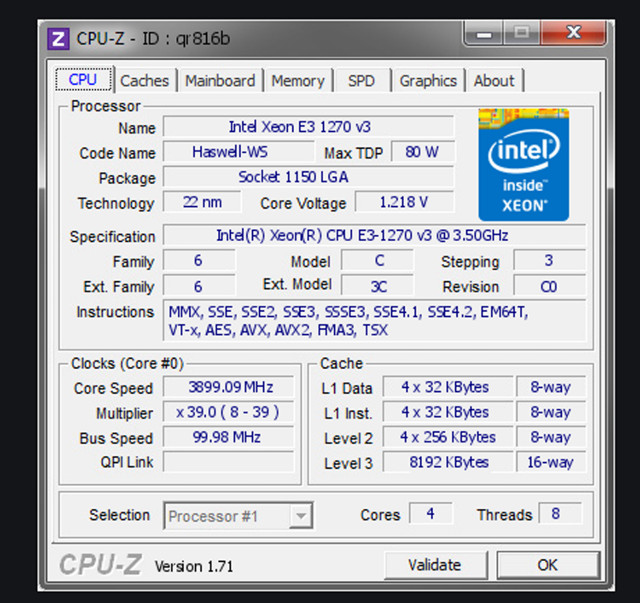640x603 pixels.
Task: Click the Level 2 8-way associativity value
Action: [551, 437]
